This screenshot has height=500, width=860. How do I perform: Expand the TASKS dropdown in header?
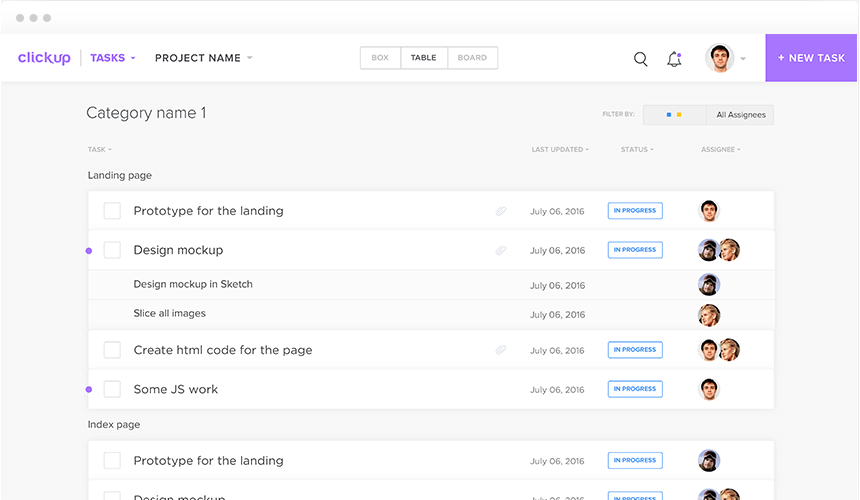[112, 58]
